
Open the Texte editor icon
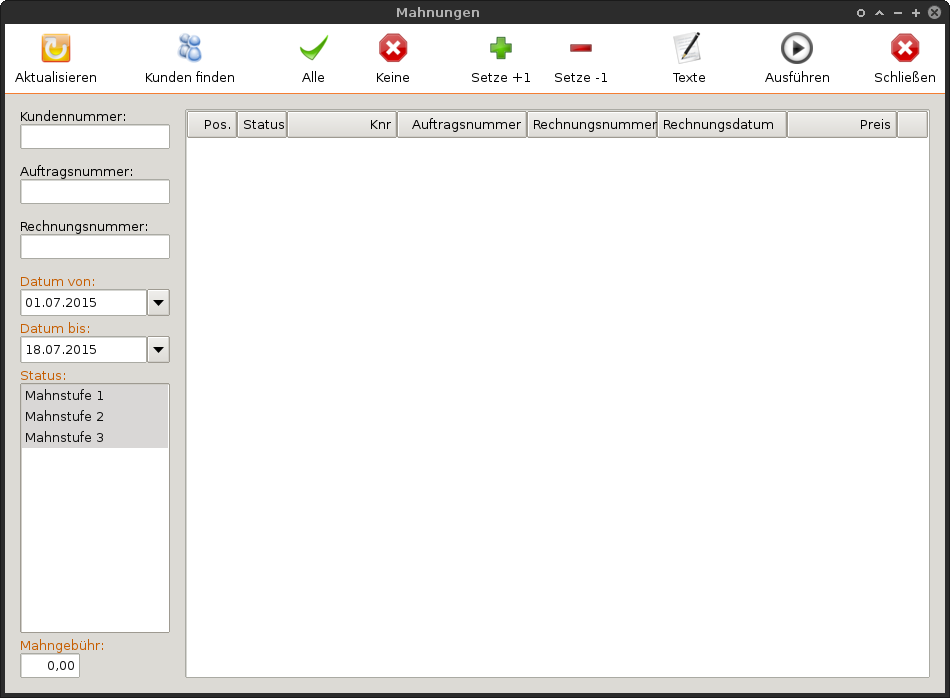[x=688, y=49]
